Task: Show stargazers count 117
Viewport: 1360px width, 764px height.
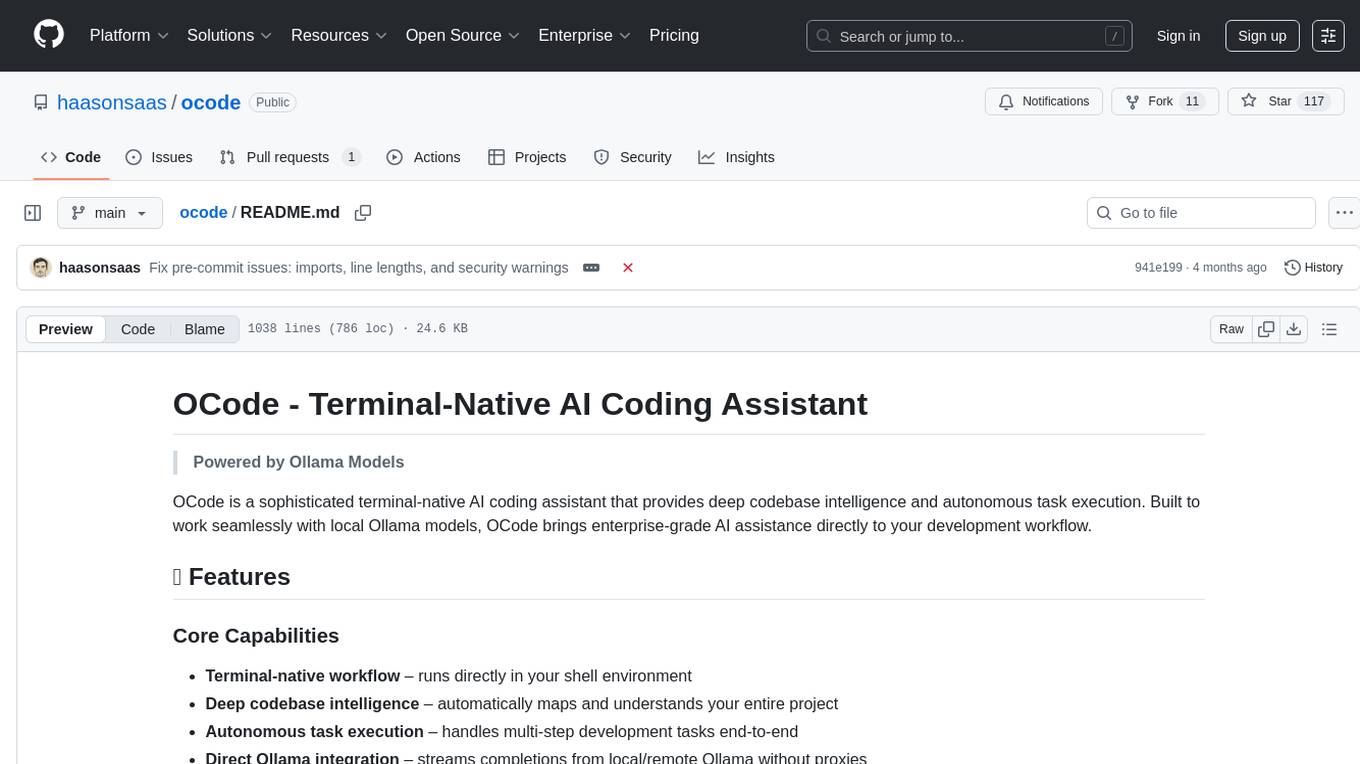Action: pos(1314,102)
